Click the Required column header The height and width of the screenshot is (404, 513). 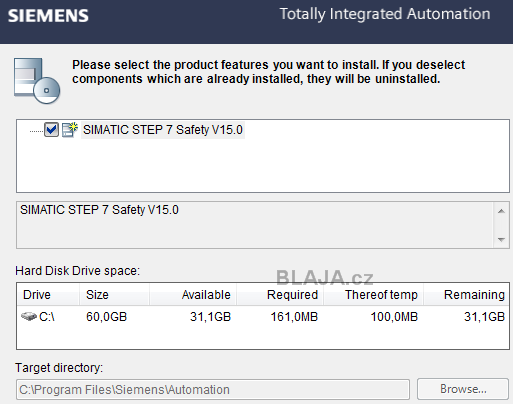(x=280, y=295)
